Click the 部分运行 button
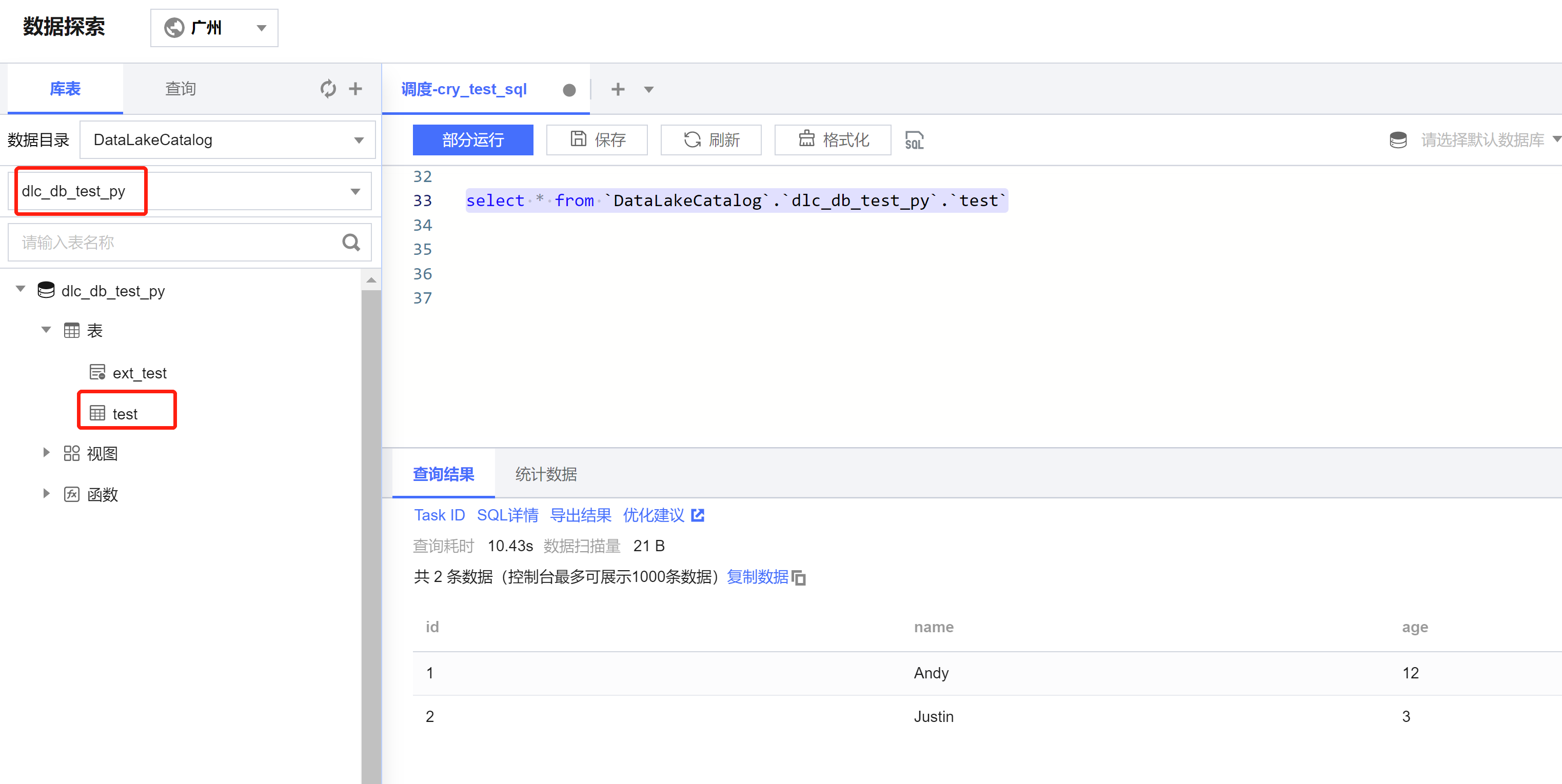The height and width of the screenshot is (784, 1562). click(472, 140)
